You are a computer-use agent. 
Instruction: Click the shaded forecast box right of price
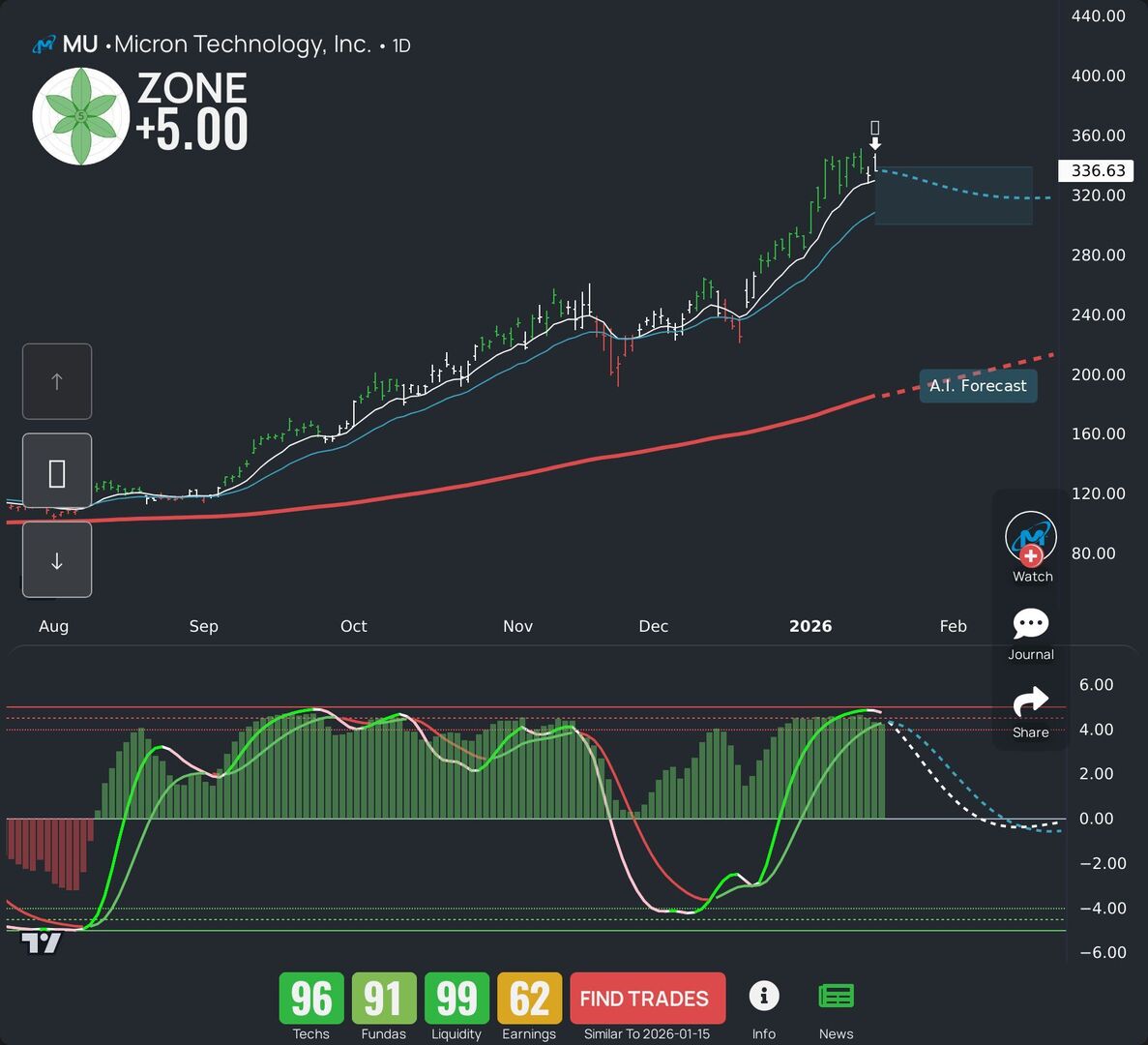[x=954, y=195]
